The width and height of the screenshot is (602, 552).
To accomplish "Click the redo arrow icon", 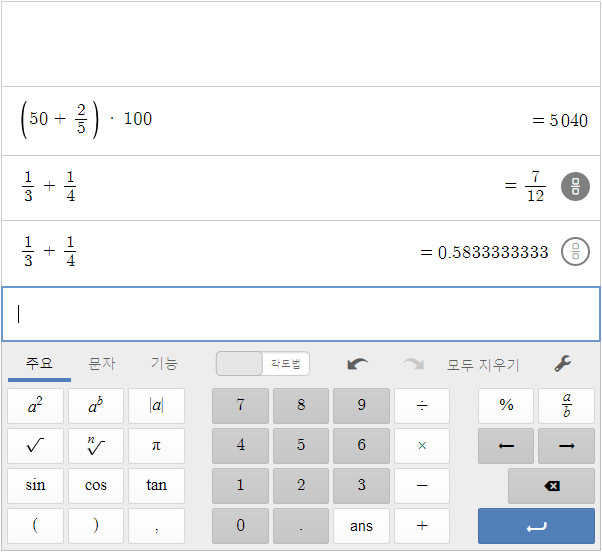I will [x=413, y=364].
